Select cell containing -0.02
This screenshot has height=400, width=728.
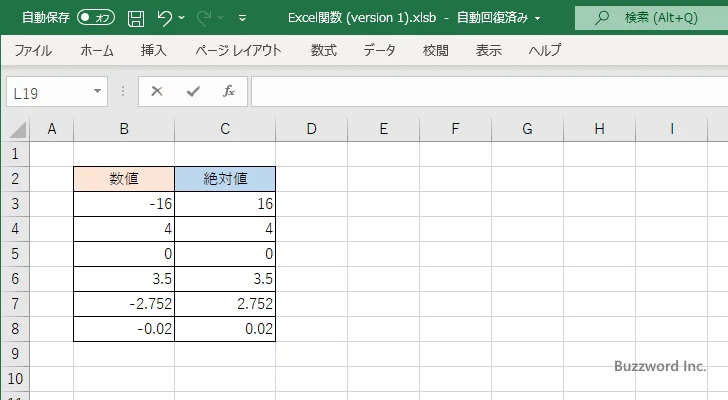124,329
